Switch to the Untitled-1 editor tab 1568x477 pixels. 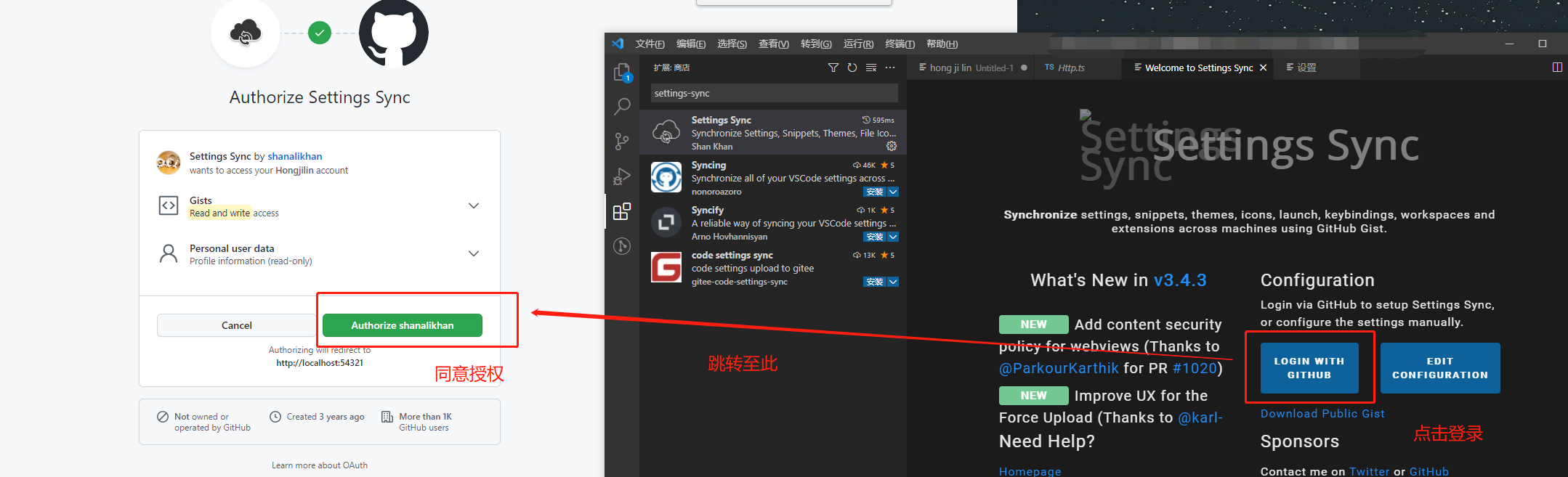(x=971, y=68)
